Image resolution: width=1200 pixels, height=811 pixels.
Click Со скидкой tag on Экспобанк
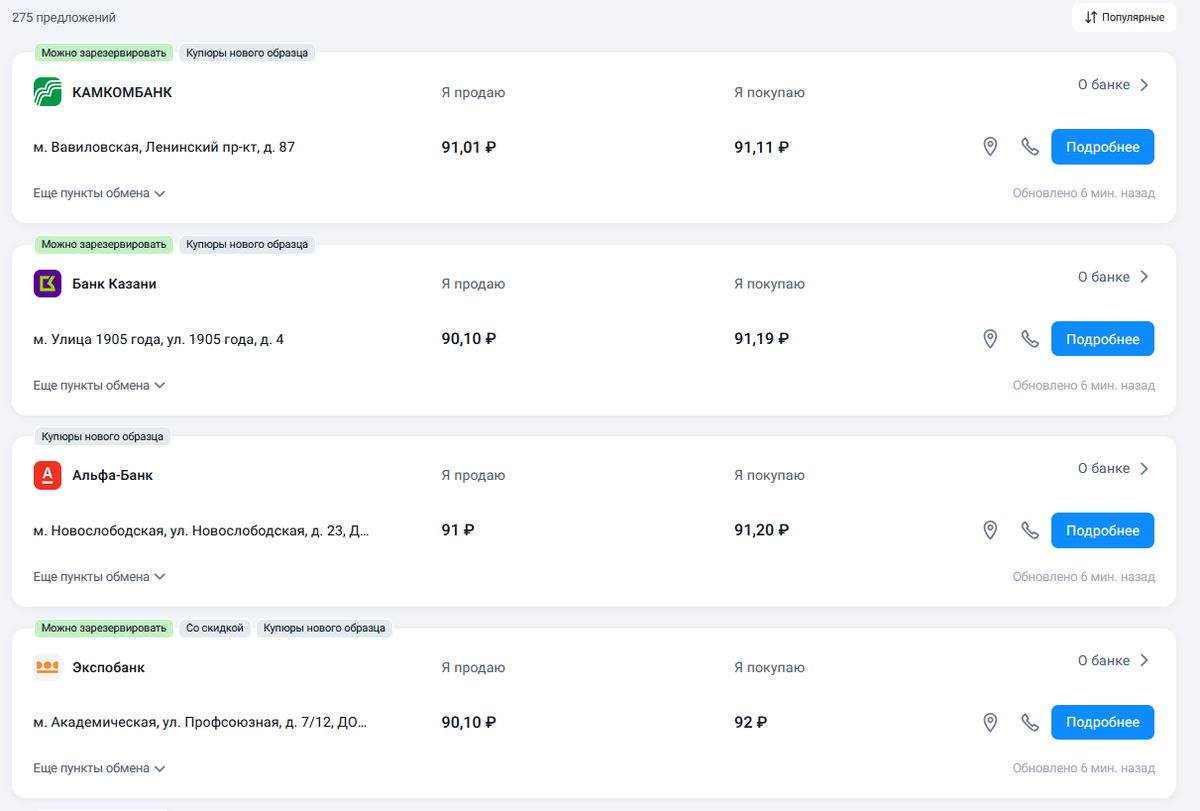pyautogui.click(x=215, y=628)
